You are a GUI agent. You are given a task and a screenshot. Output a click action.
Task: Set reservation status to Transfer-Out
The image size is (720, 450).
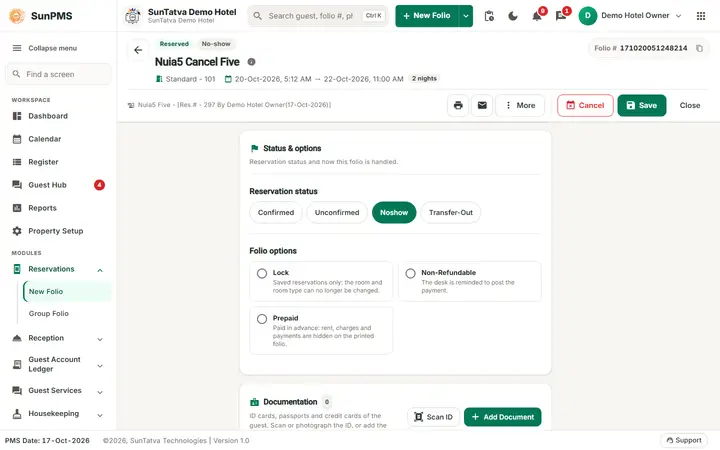[x=450, y=213]
